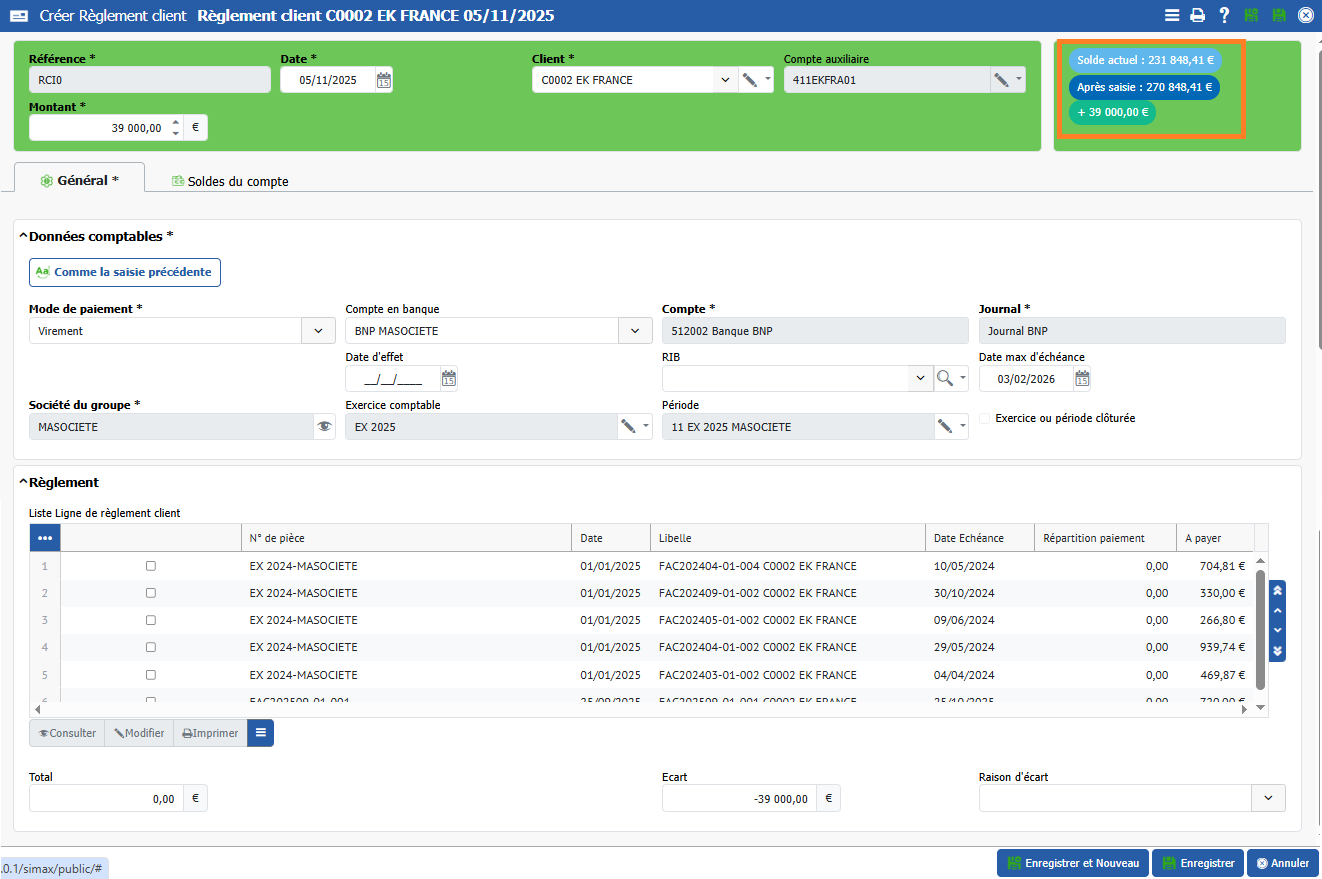Open the hamburger menu in title bar

[x=1172, y=15]
